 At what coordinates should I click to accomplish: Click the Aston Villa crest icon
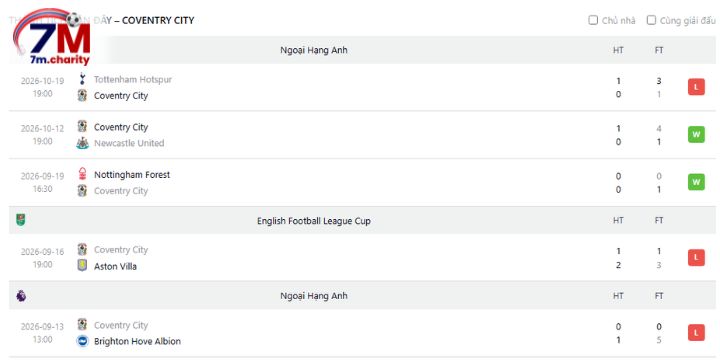(x=82, y=266)
